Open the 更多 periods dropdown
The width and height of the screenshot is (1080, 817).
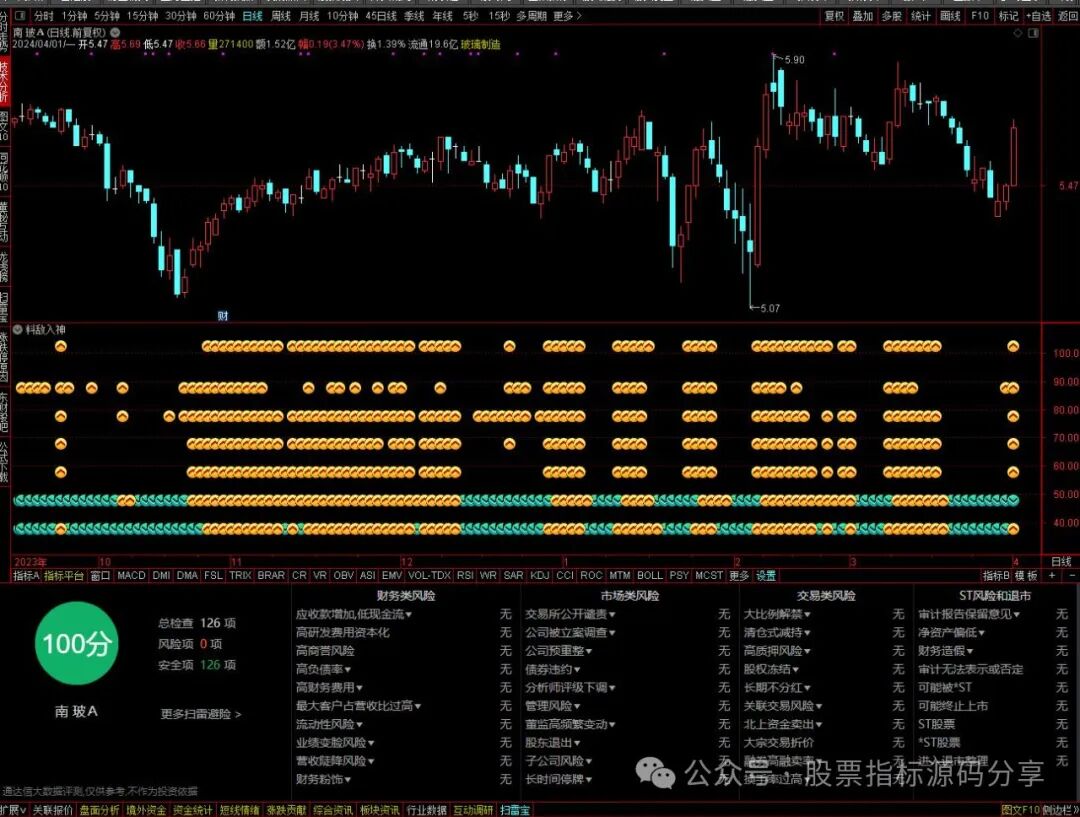568,15
